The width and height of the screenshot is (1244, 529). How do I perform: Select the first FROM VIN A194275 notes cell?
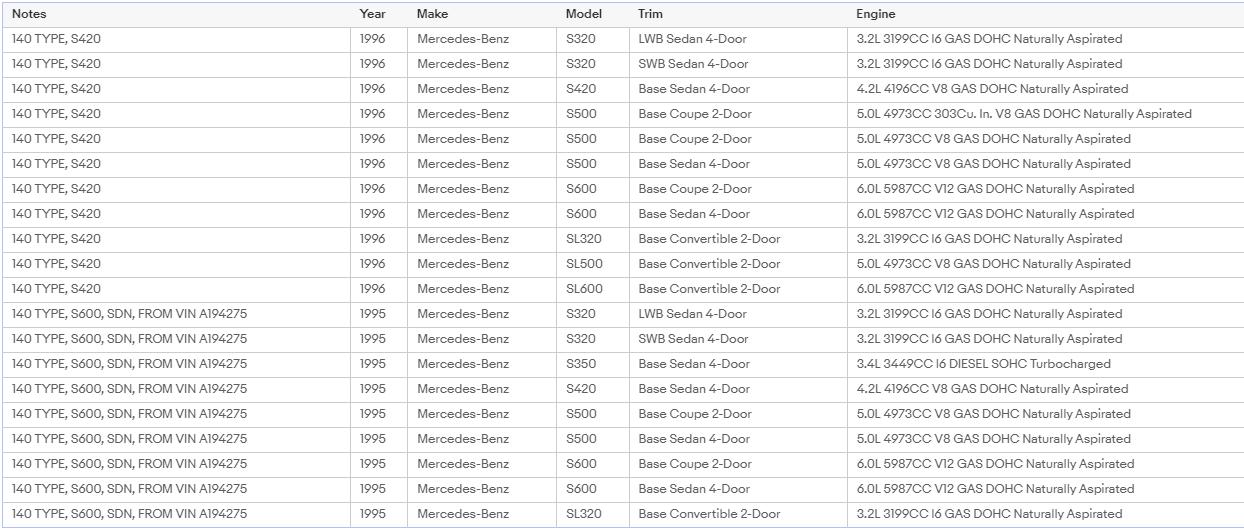point(176,314)
